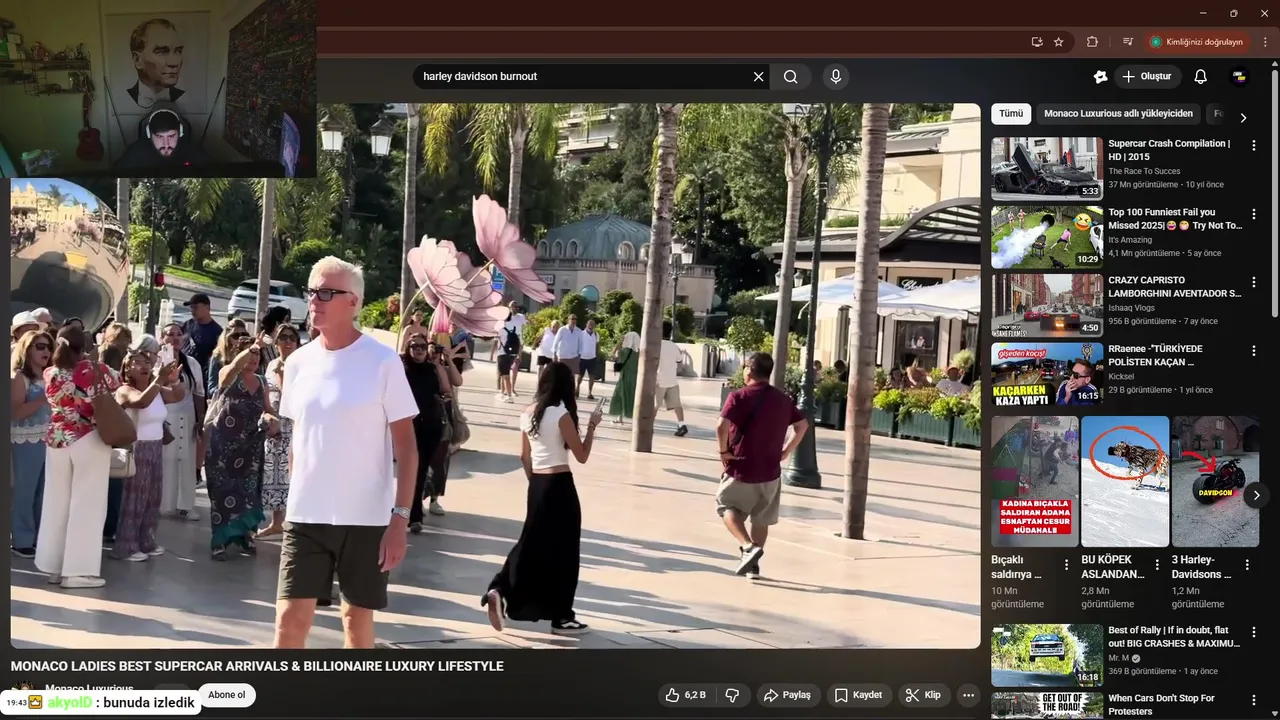Open BU KÖPEK ASLANDAN short thumbnail
The height and width of the screenshot is (720, 1280).
pos(1125,481)
